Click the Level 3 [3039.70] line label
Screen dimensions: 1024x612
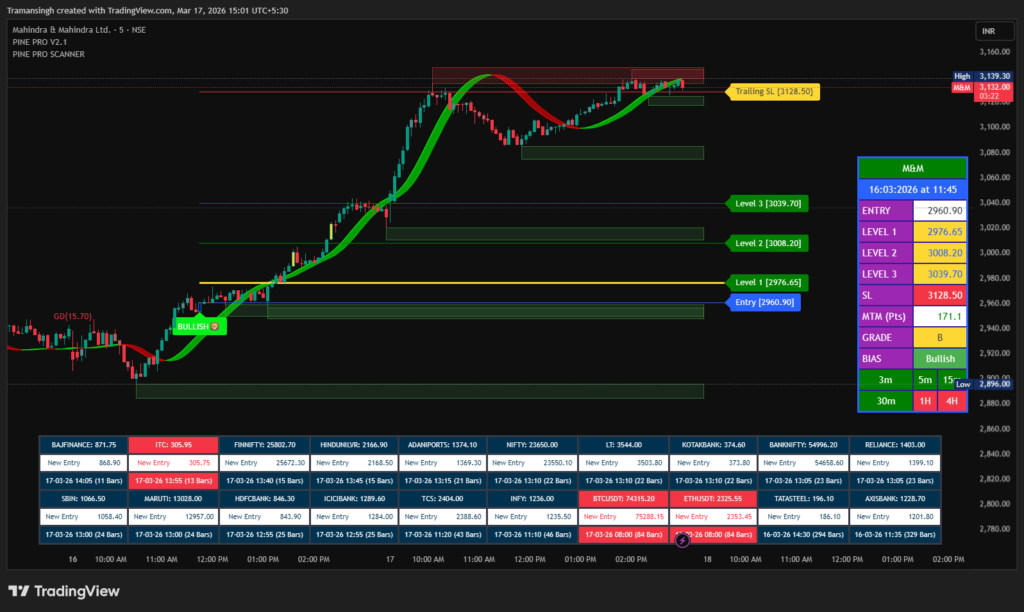pos(768,203)
